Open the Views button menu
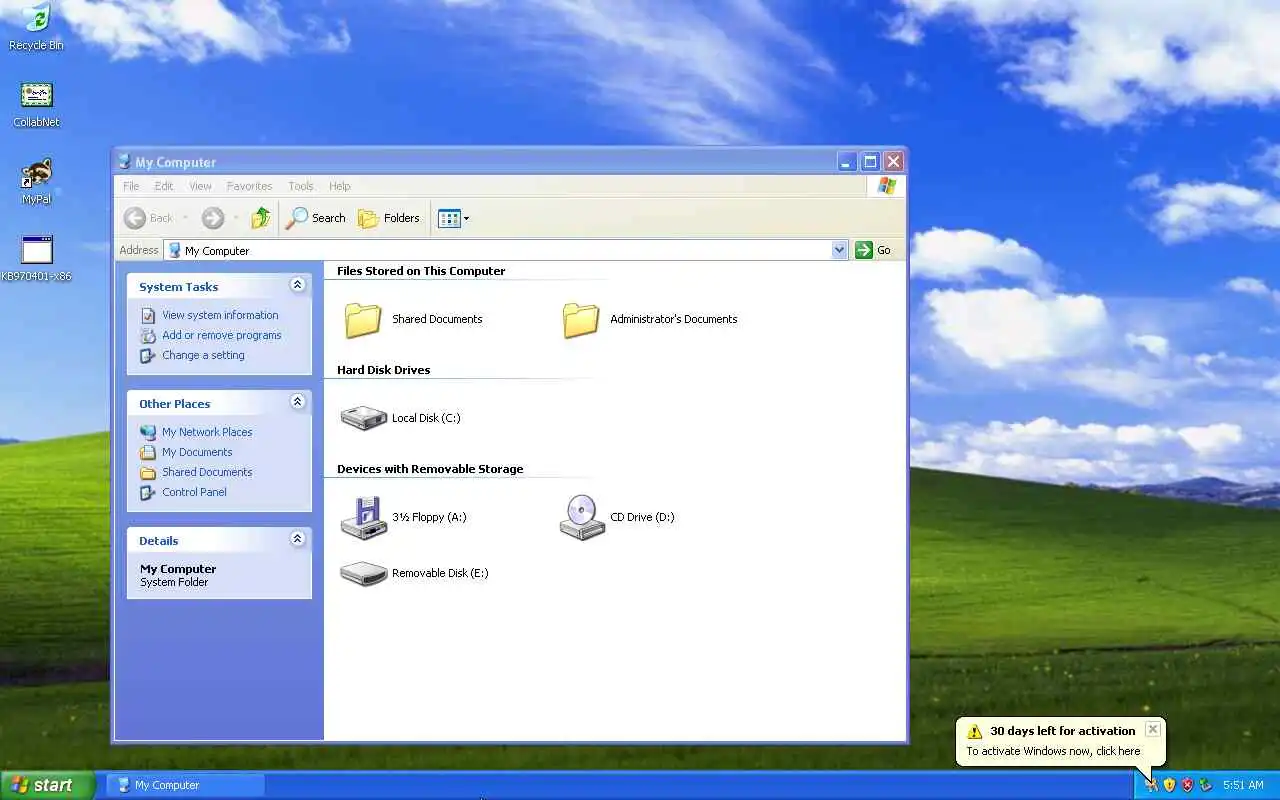This screenshot has width=1280, height=800. (453, 218)
